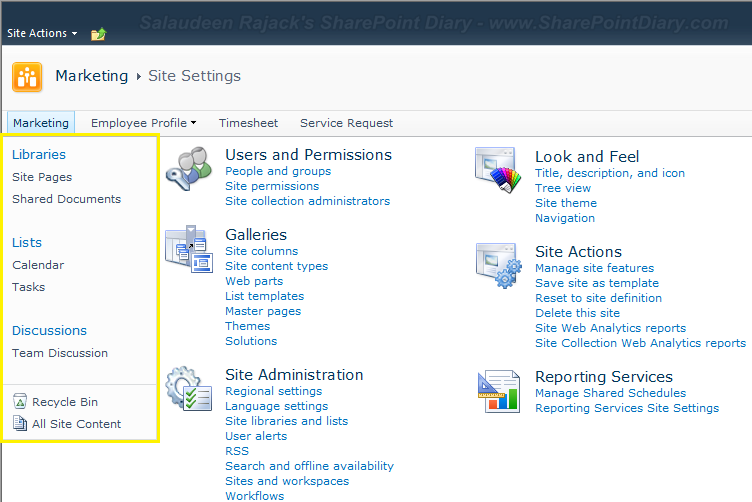Click the Site Actions section gear icon
This screenshot has height=502, width=752.
point(499,266)
